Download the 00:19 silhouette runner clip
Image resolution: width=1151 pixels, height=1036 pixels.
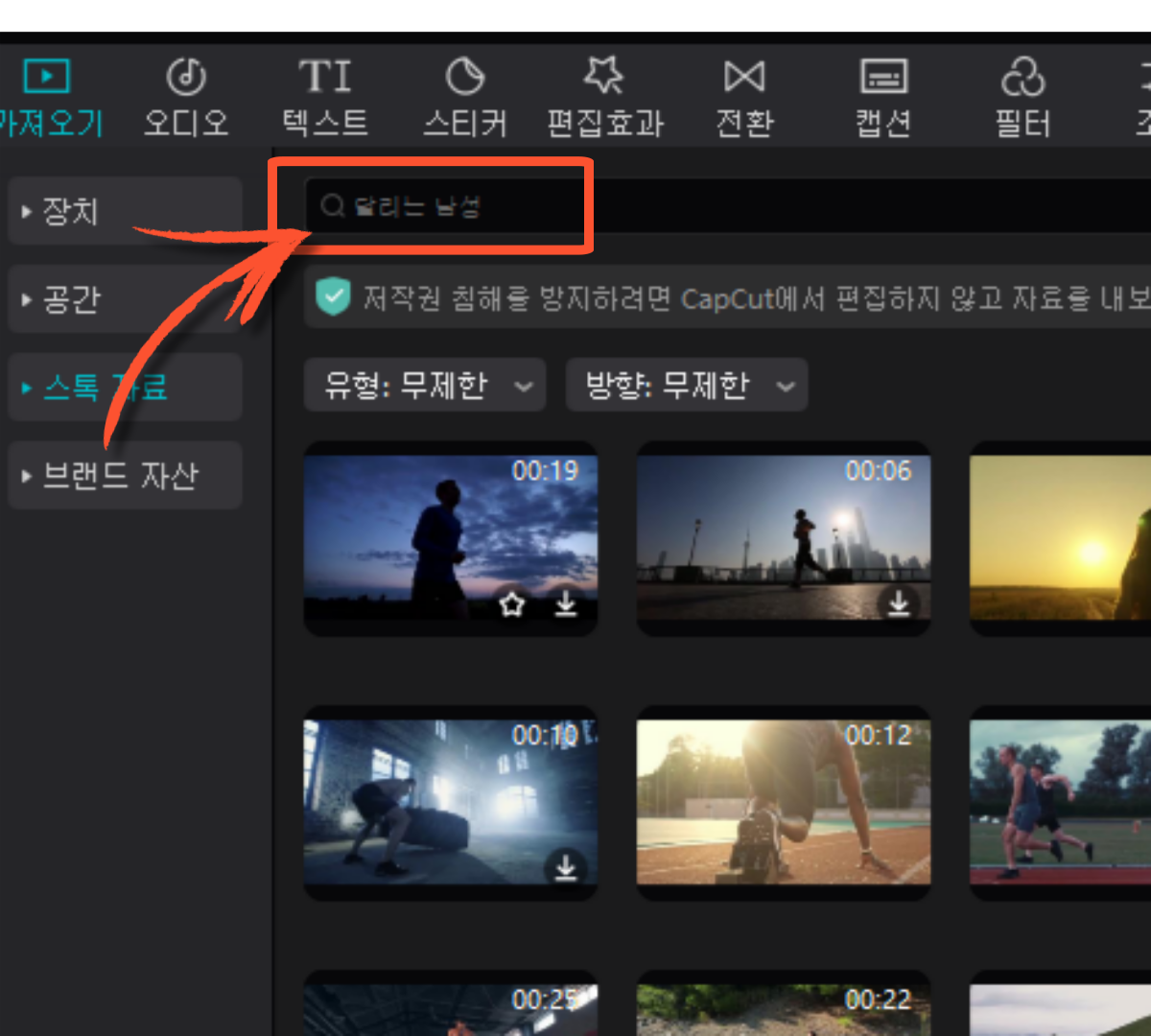pyautogui.click(x=566, y=603)
